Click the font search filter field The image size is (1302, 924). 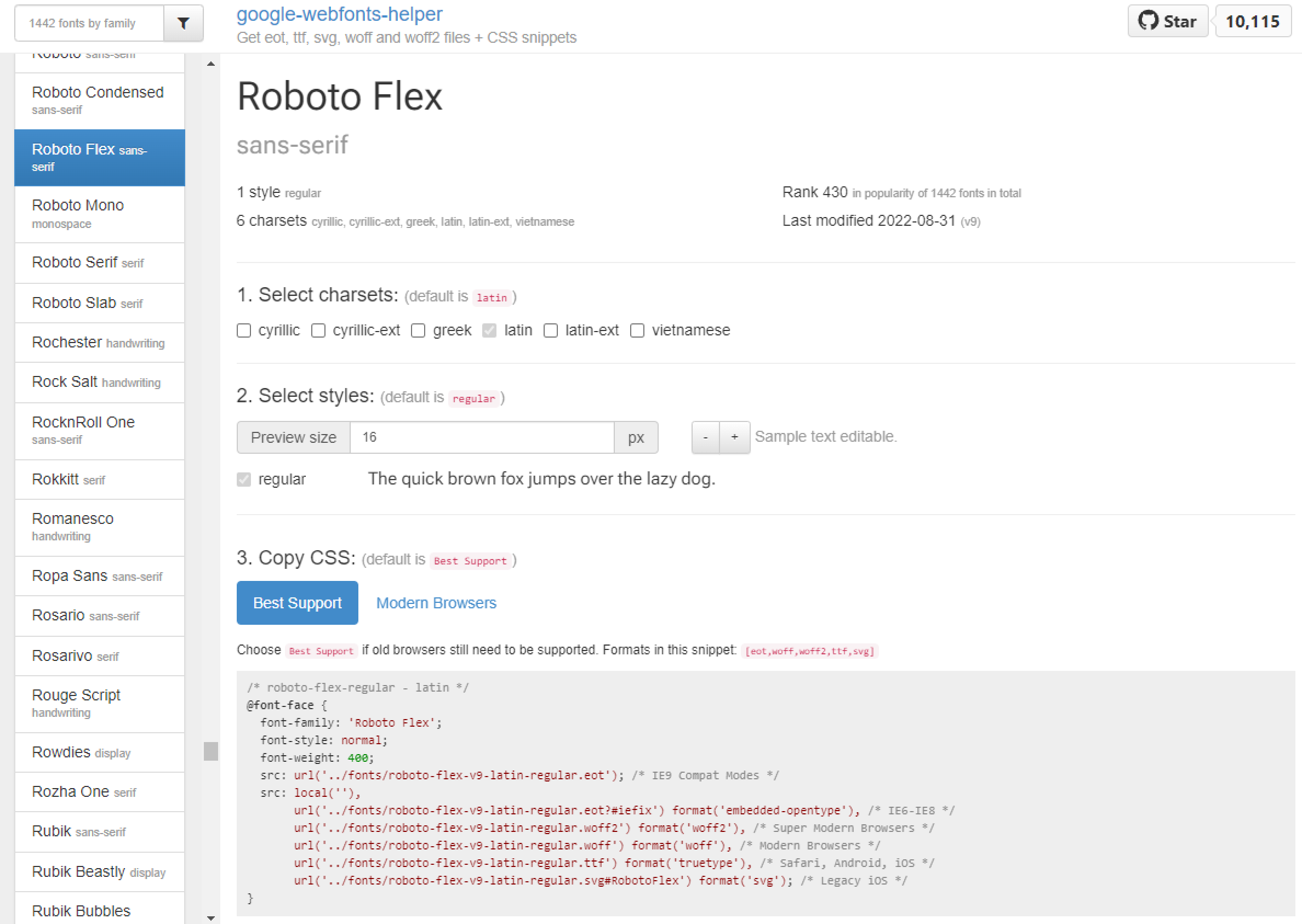(x=89, y=24)
